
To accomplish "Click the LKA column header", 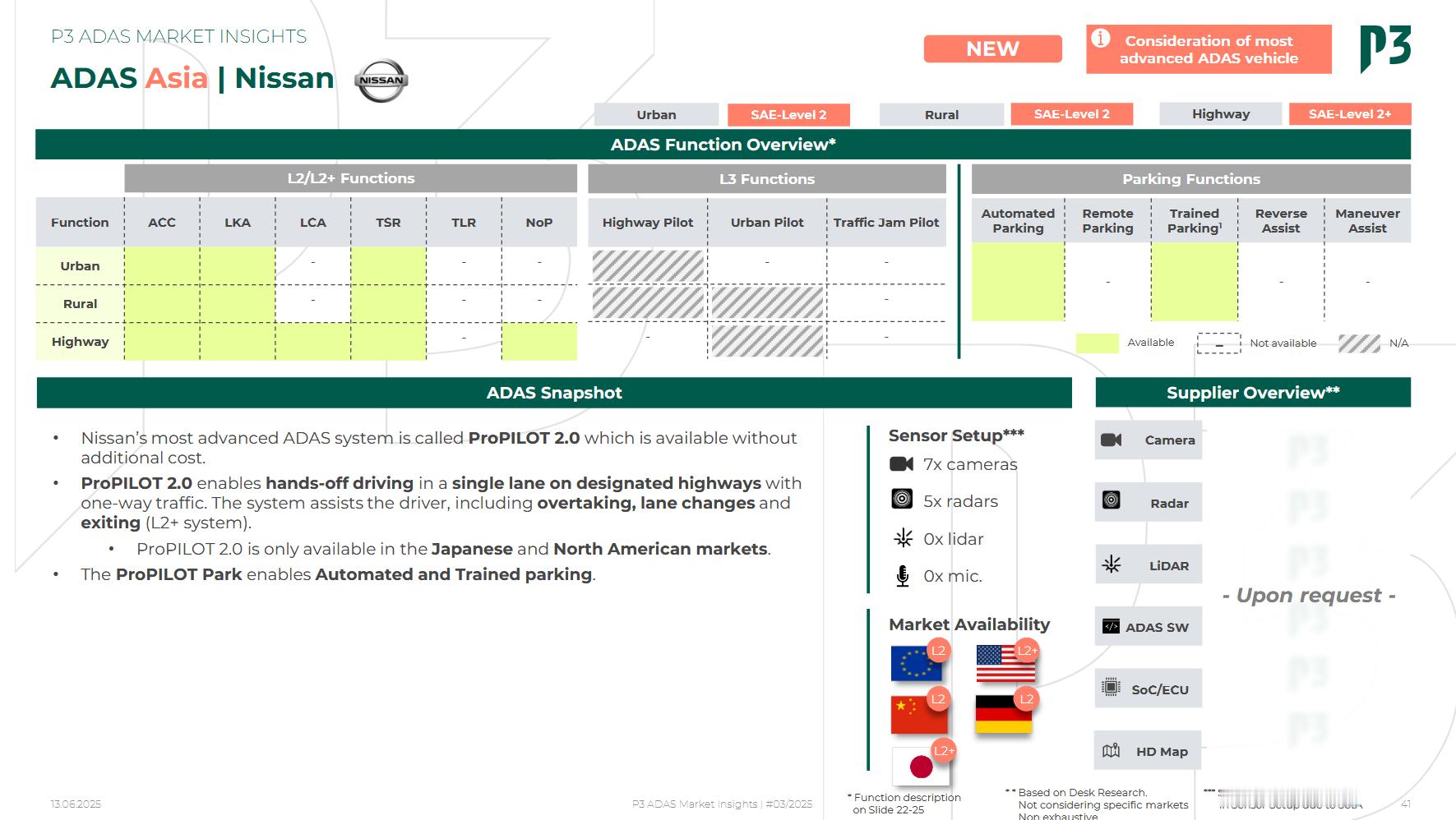I will click(x=238, y=222).
